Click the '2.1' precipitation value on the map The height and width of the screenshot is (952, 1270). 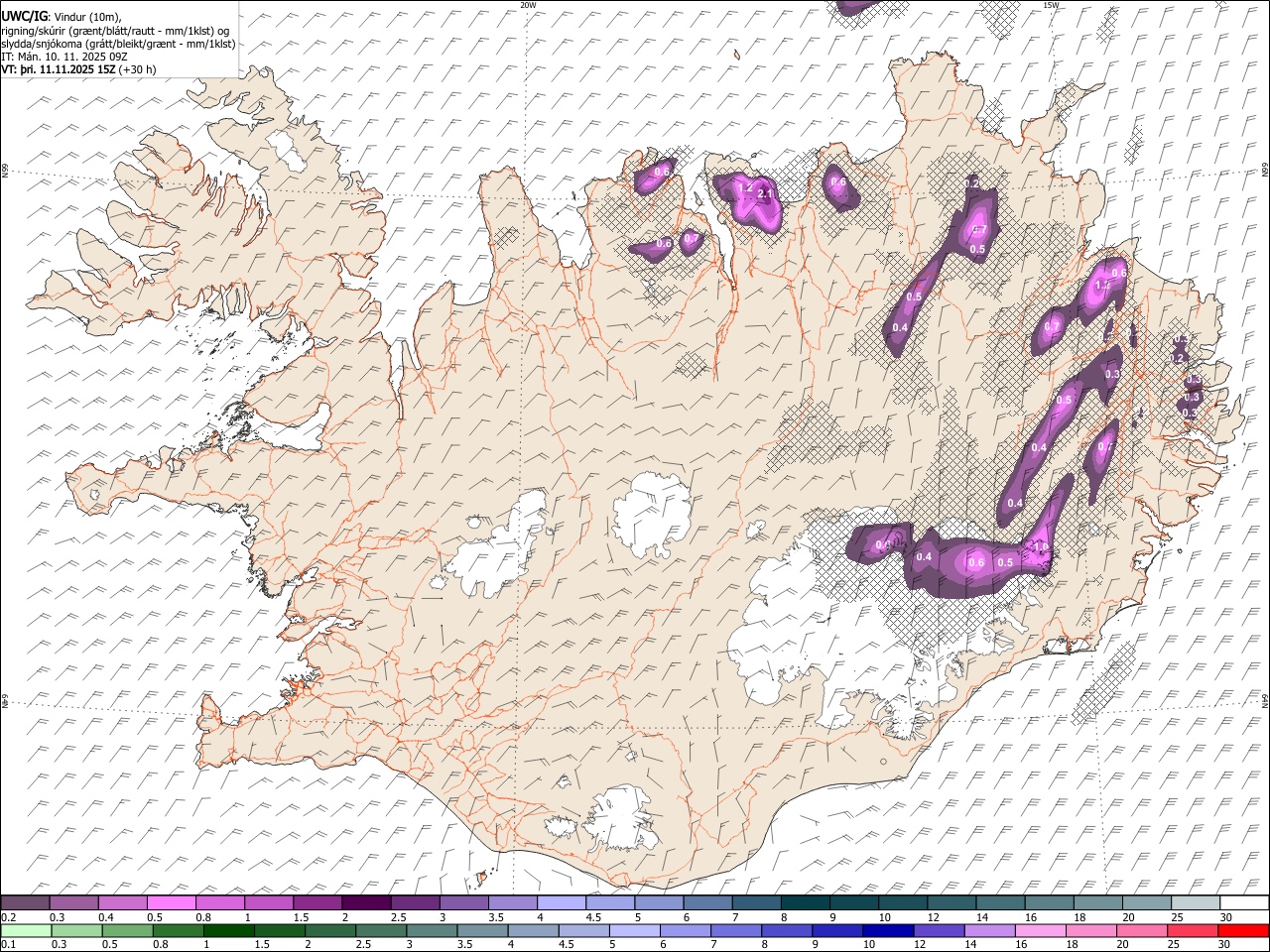pos(765,193)
